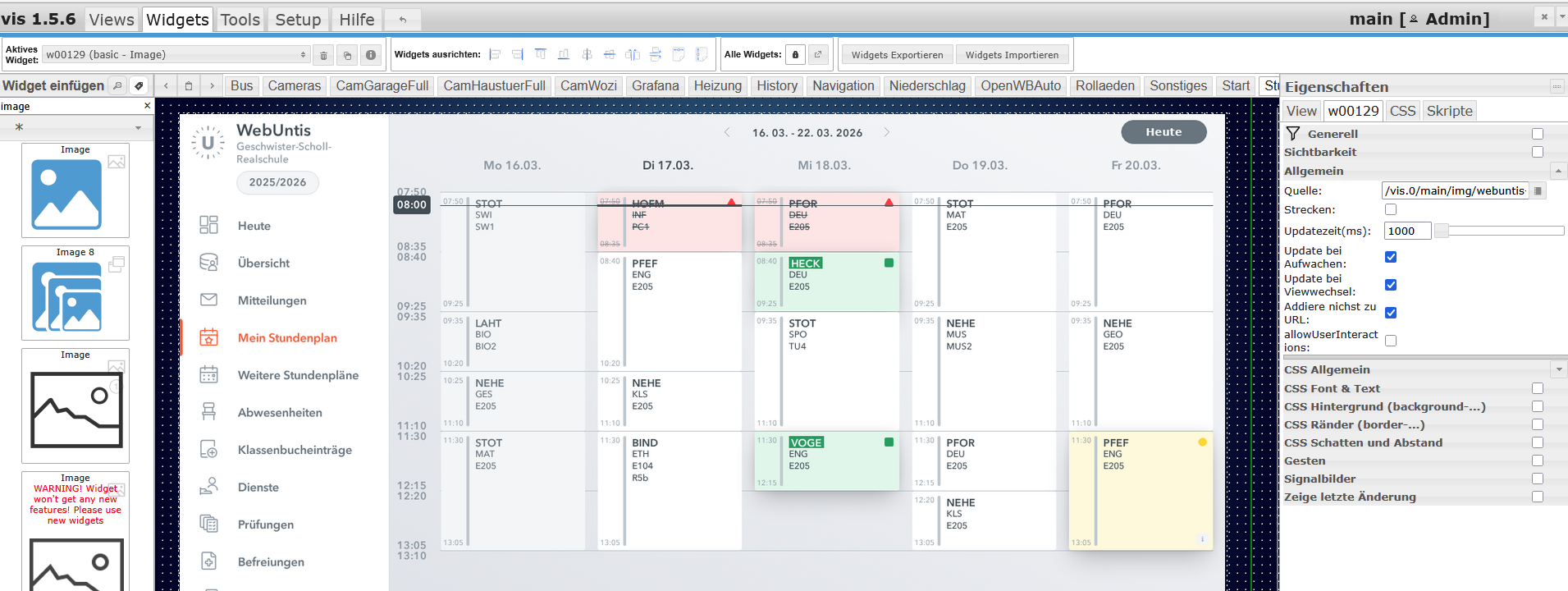
Task: Switch to the Skripte tab
Action: click(1450, 111)
